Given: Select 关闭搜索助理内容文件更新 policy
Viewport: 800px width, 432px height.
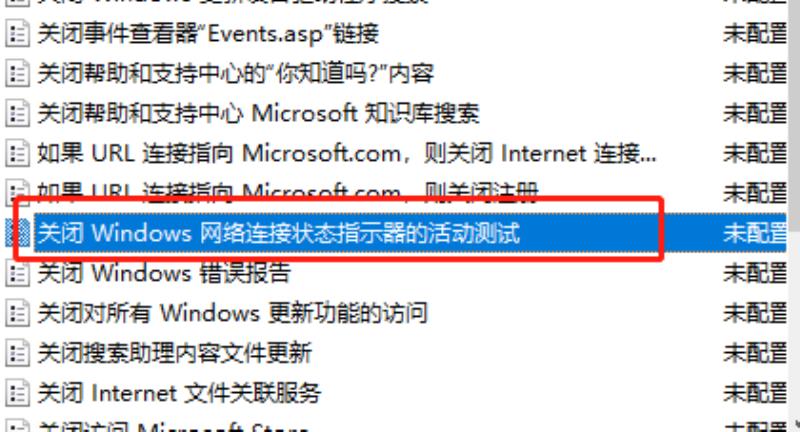Looking at the screenshot, I should (x=175, y=353).
